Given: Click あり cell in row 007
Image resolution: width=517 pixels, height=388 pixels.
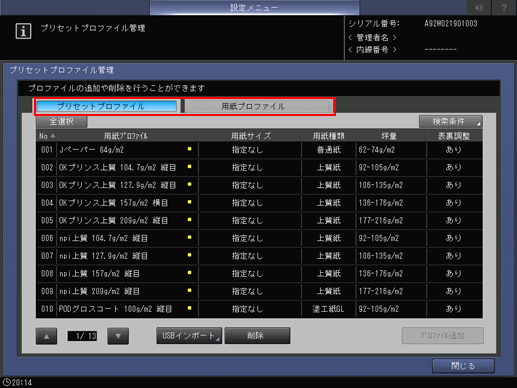Looking at the screenshot, I should pos(454,256).
